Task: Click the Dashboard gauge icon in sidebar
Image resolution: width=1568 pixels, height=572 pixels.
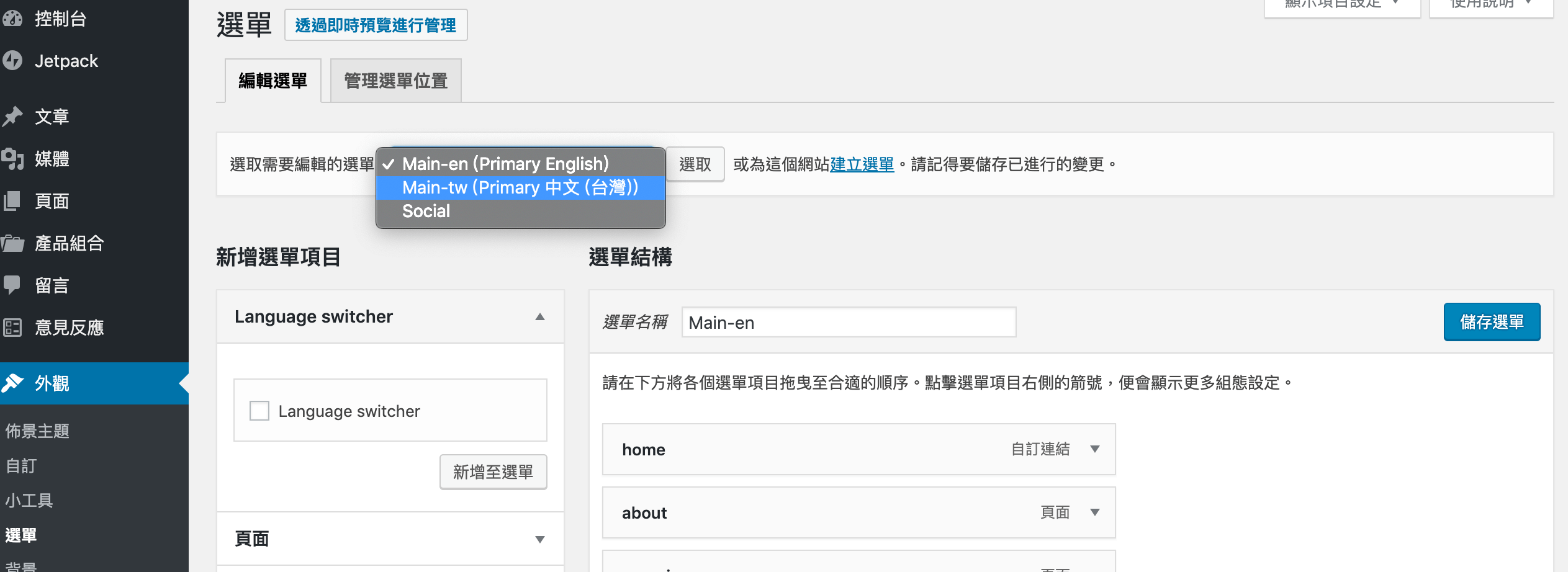Action: coord(12,19)
